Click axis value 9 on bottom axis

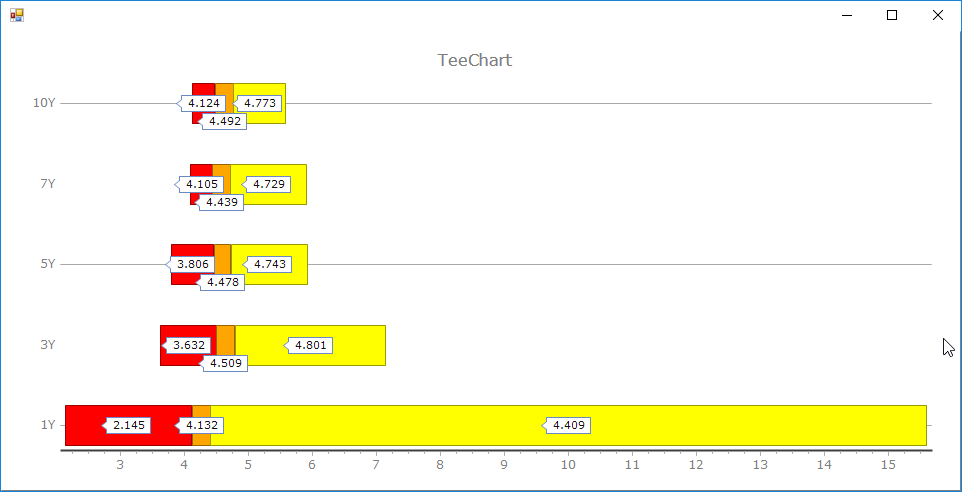[x=504, y=465]
